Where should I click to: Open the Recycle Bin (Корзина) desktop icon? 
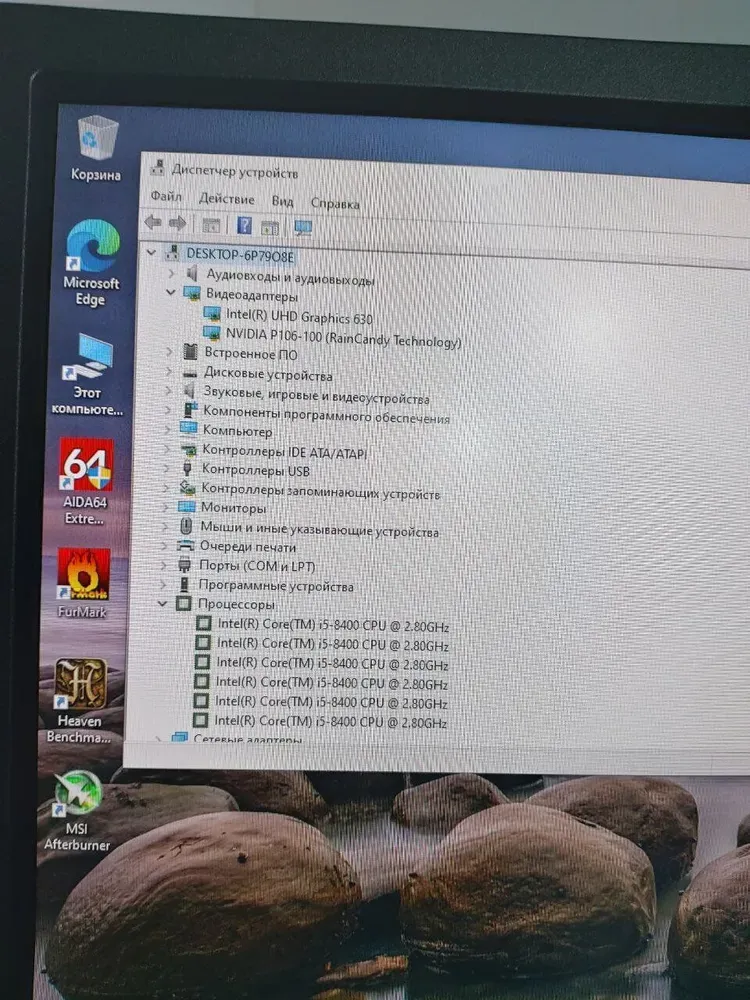click(x=96, y=146)
